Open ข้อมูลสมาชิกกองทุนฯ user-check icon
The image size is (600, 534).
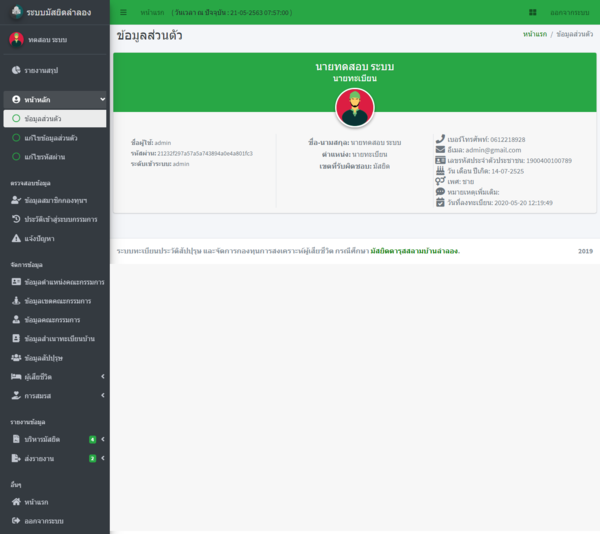pyautogui.click(x=16, y=200)
